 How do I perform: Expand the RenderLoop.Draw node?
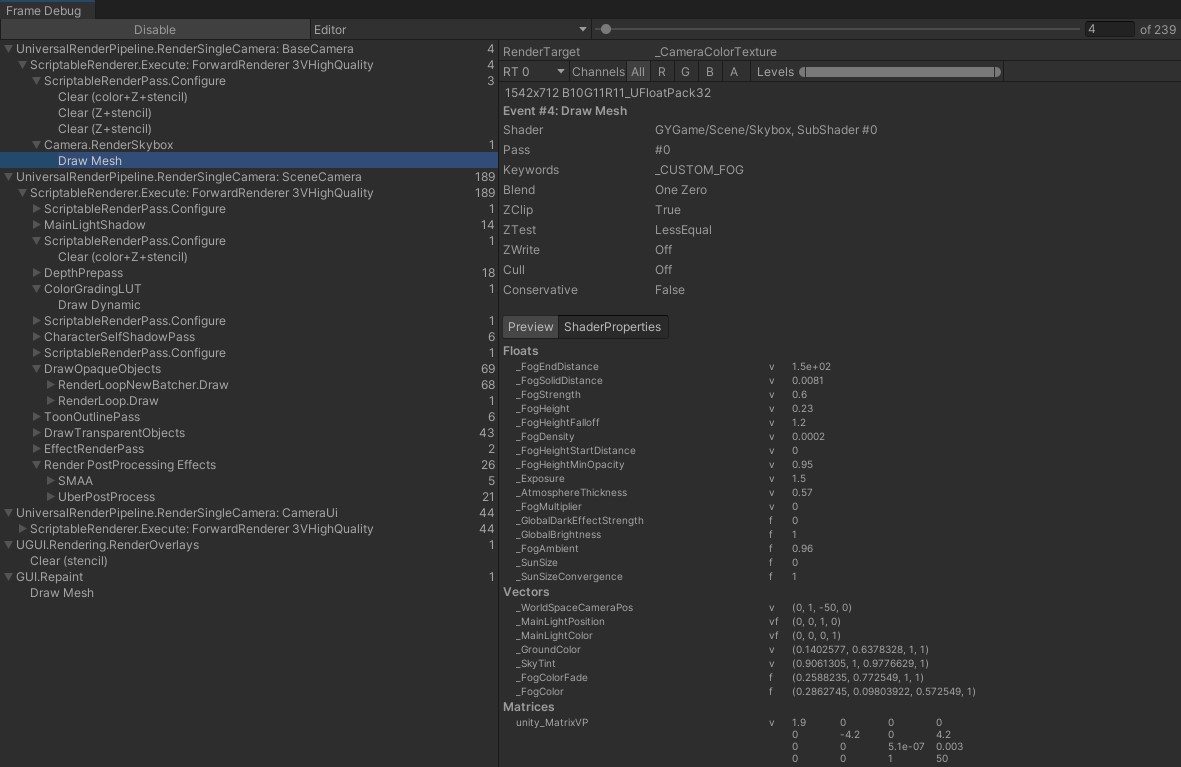point(50,401)
